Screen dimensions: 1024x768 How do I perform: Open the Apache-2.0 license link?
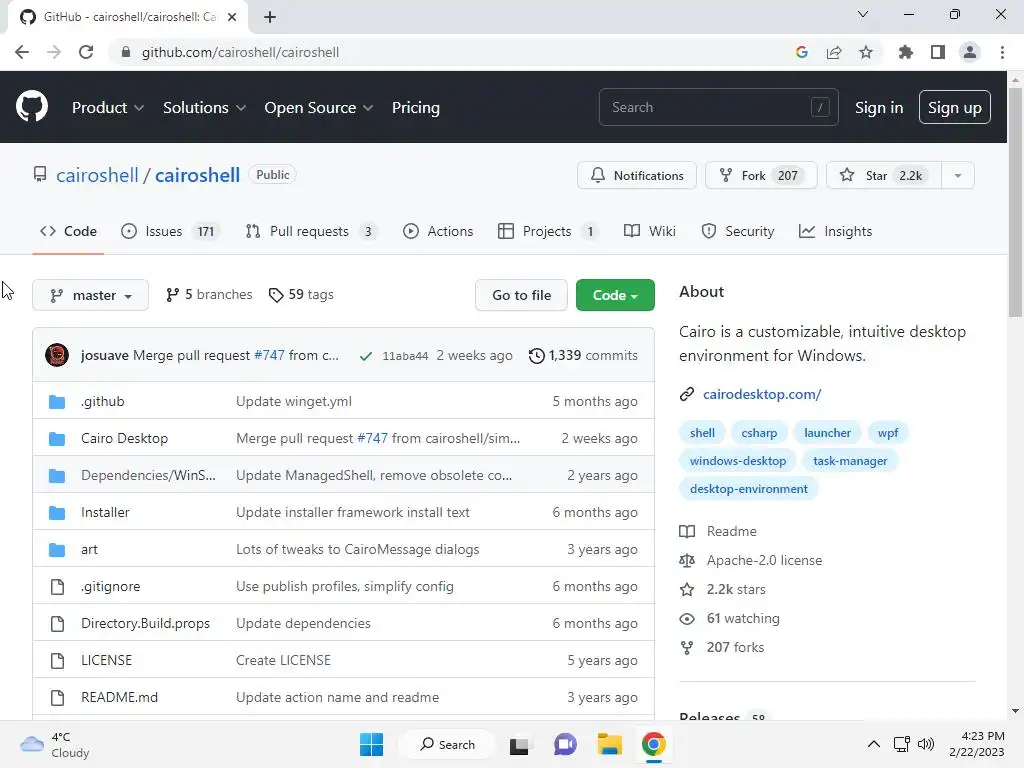pos(764,560)
